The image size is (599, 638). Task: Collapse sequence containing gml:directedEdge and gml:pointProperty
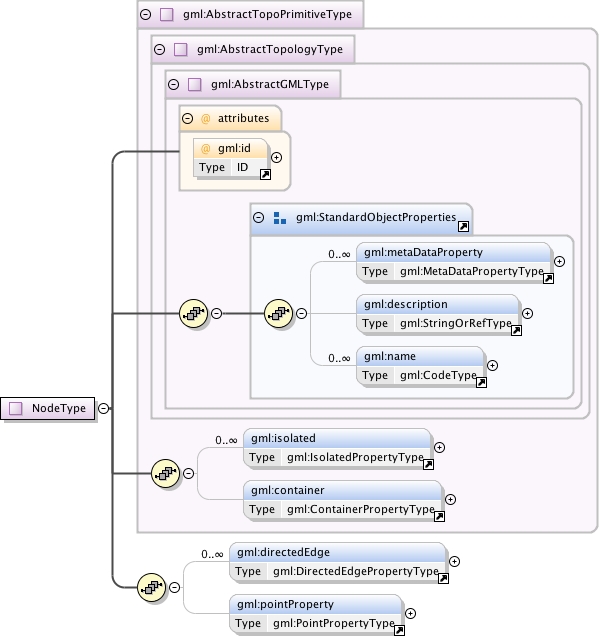click(x=175, y=588)
